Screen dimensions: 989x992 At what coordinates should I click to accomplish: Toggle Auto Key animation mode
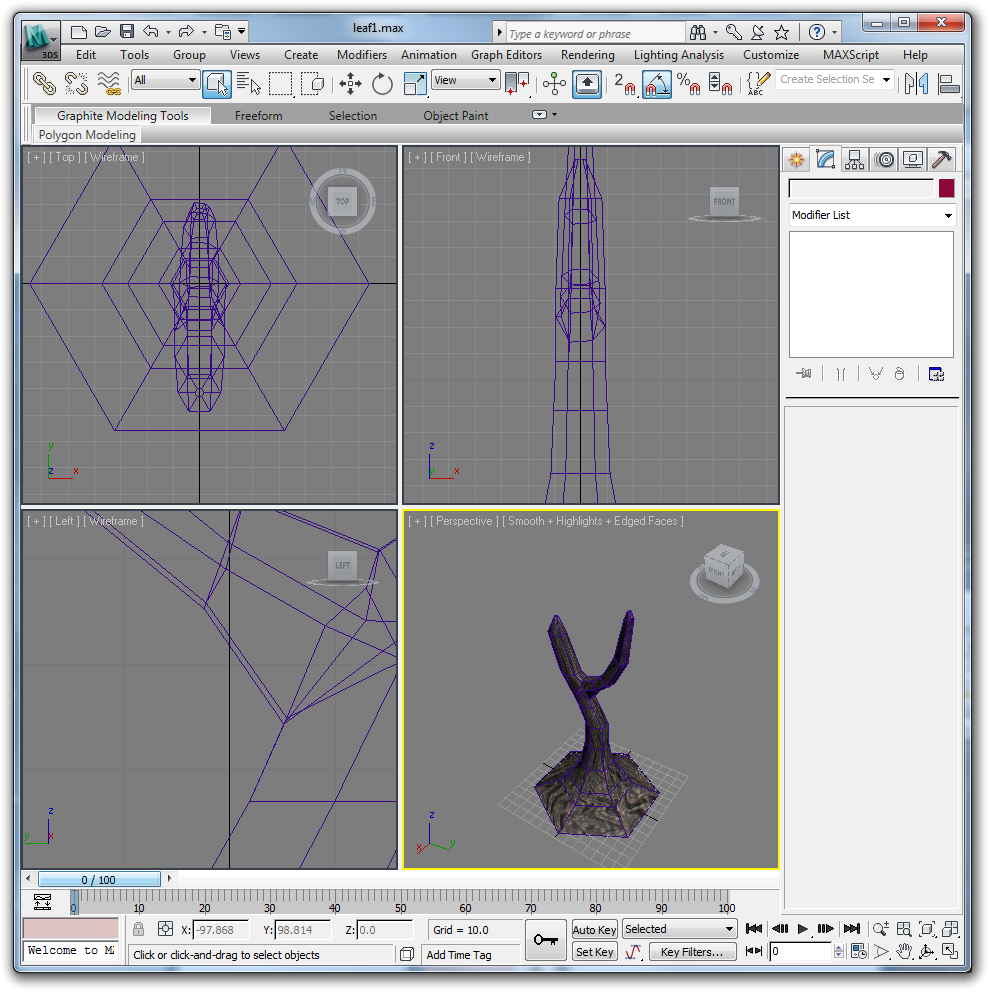(x=595, y=930)
